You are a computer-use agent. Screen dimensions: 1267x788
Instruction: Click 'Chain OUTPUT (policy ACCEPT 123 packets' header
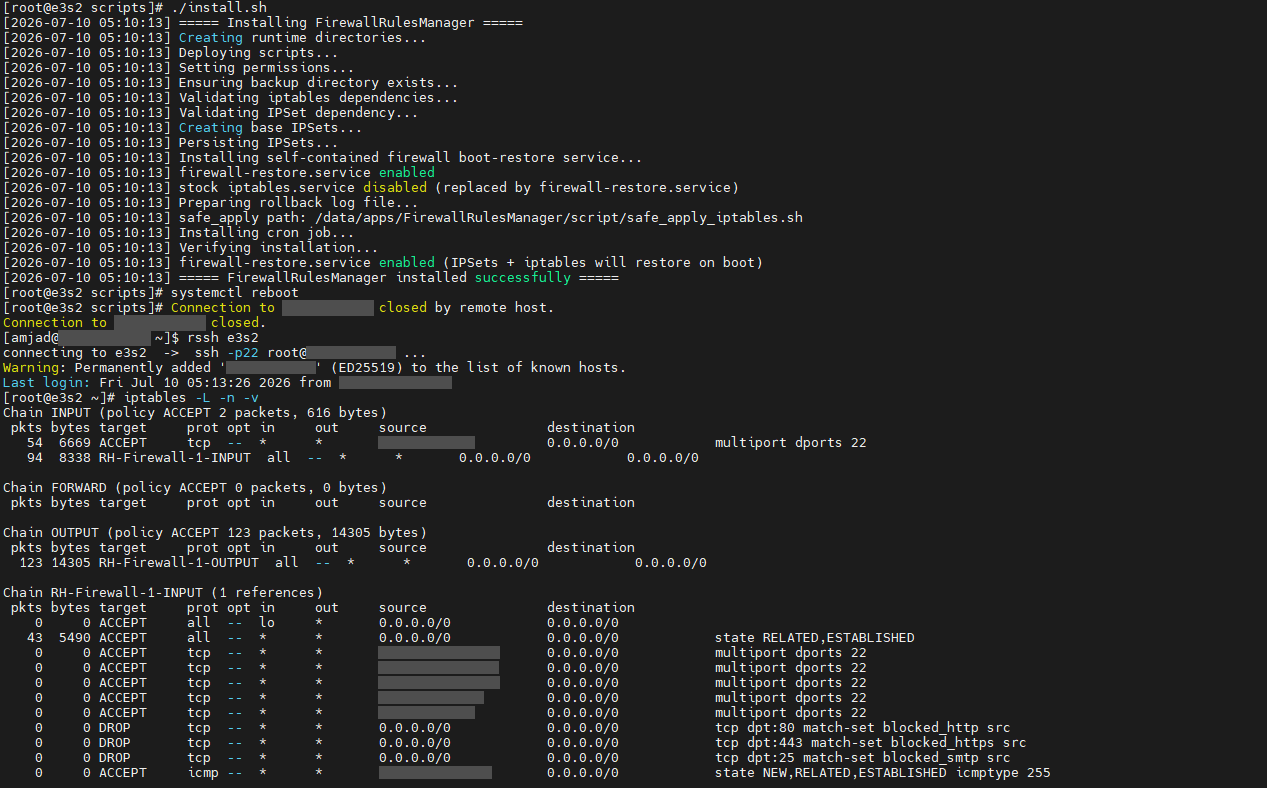coord(215,532)
